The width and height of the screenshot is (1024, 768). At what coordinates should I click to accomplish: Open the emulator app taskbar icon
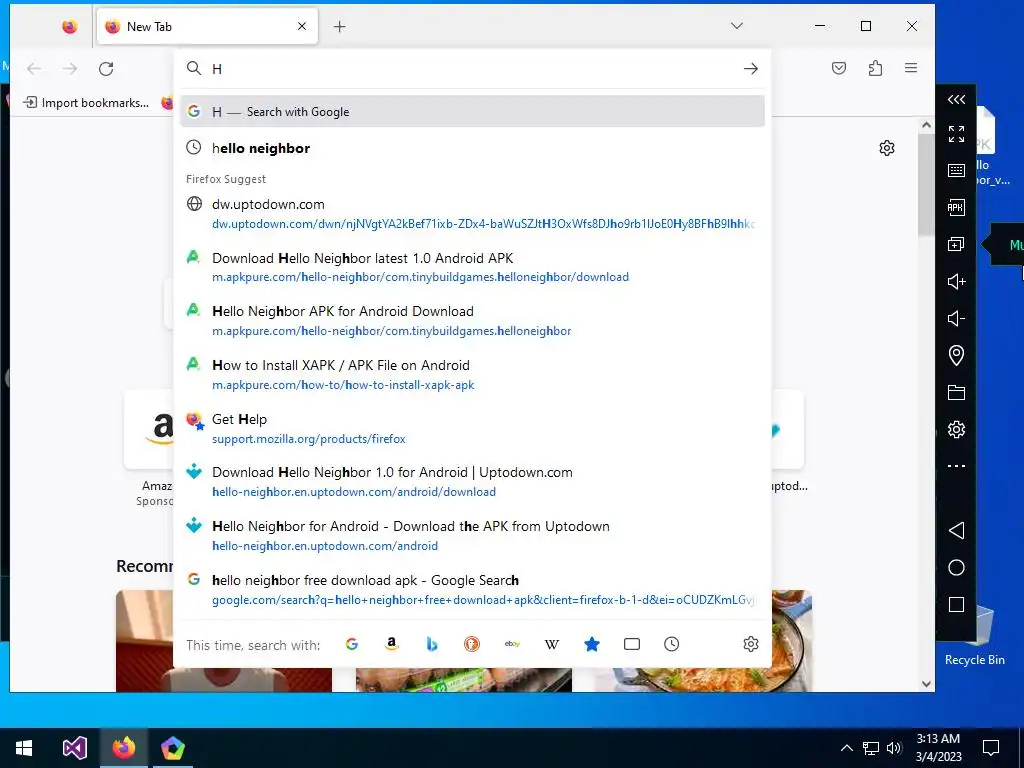(173, 748)
